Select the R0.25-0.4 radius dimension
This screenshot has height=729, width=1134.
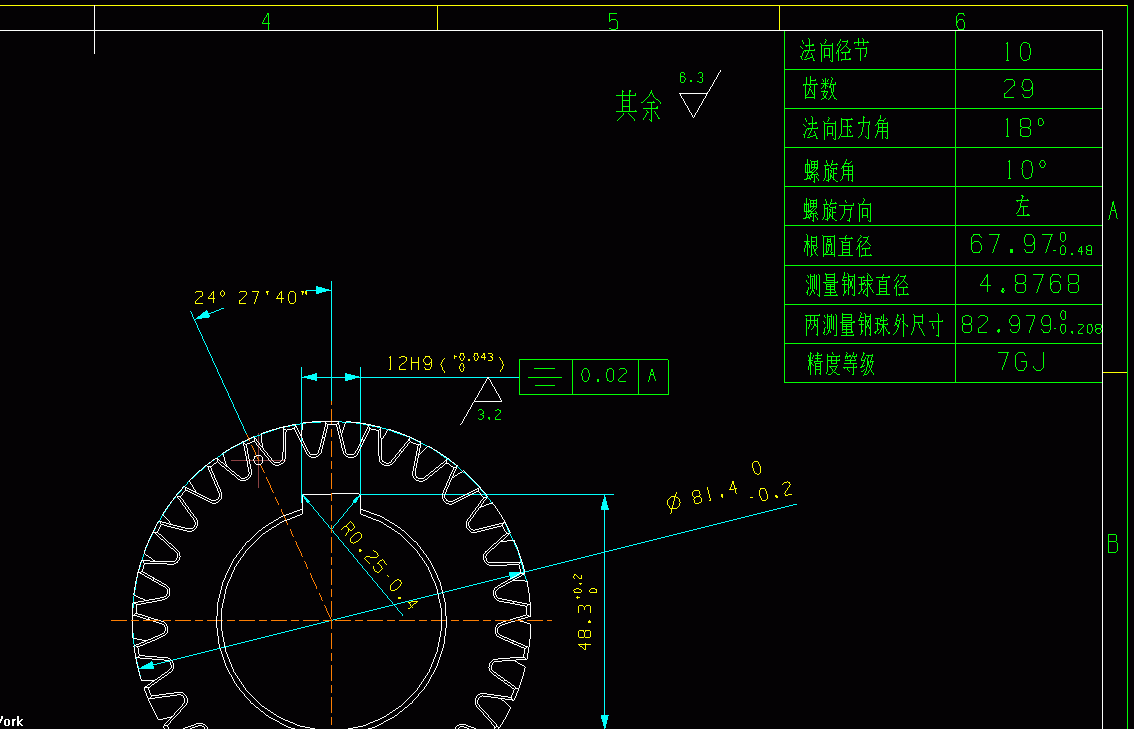pos(378,564)
